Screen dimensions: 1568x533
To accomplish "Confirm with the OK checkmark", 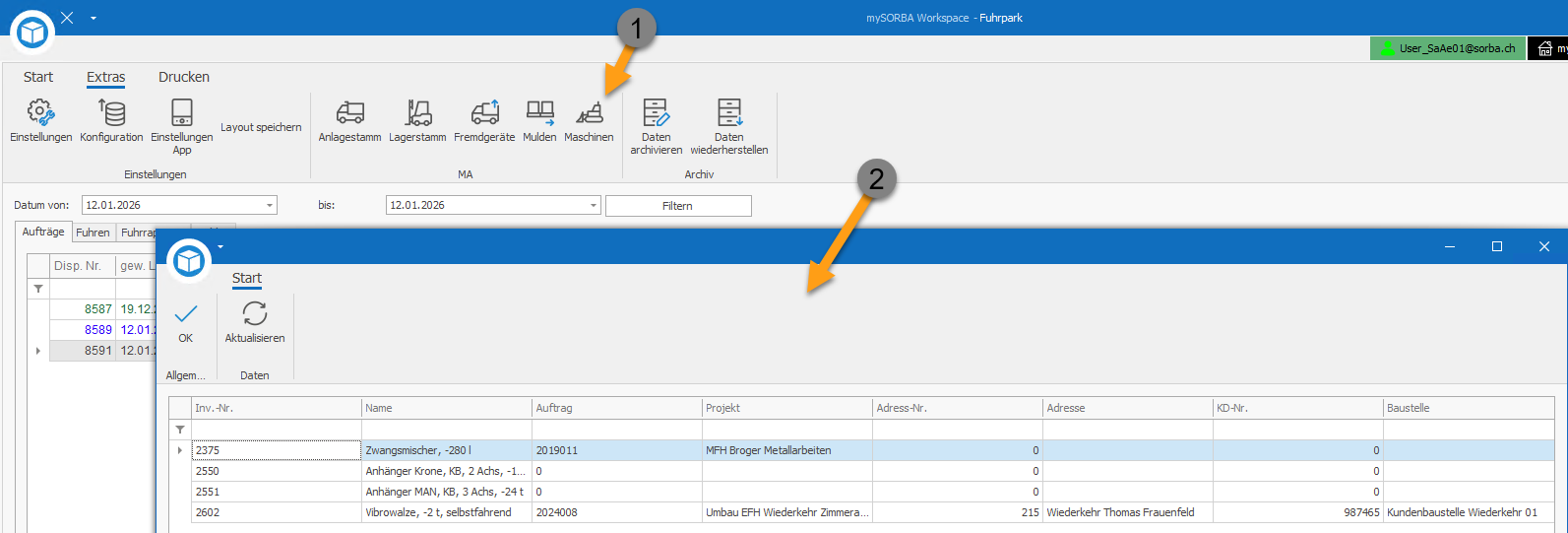I will pos(185,314).
